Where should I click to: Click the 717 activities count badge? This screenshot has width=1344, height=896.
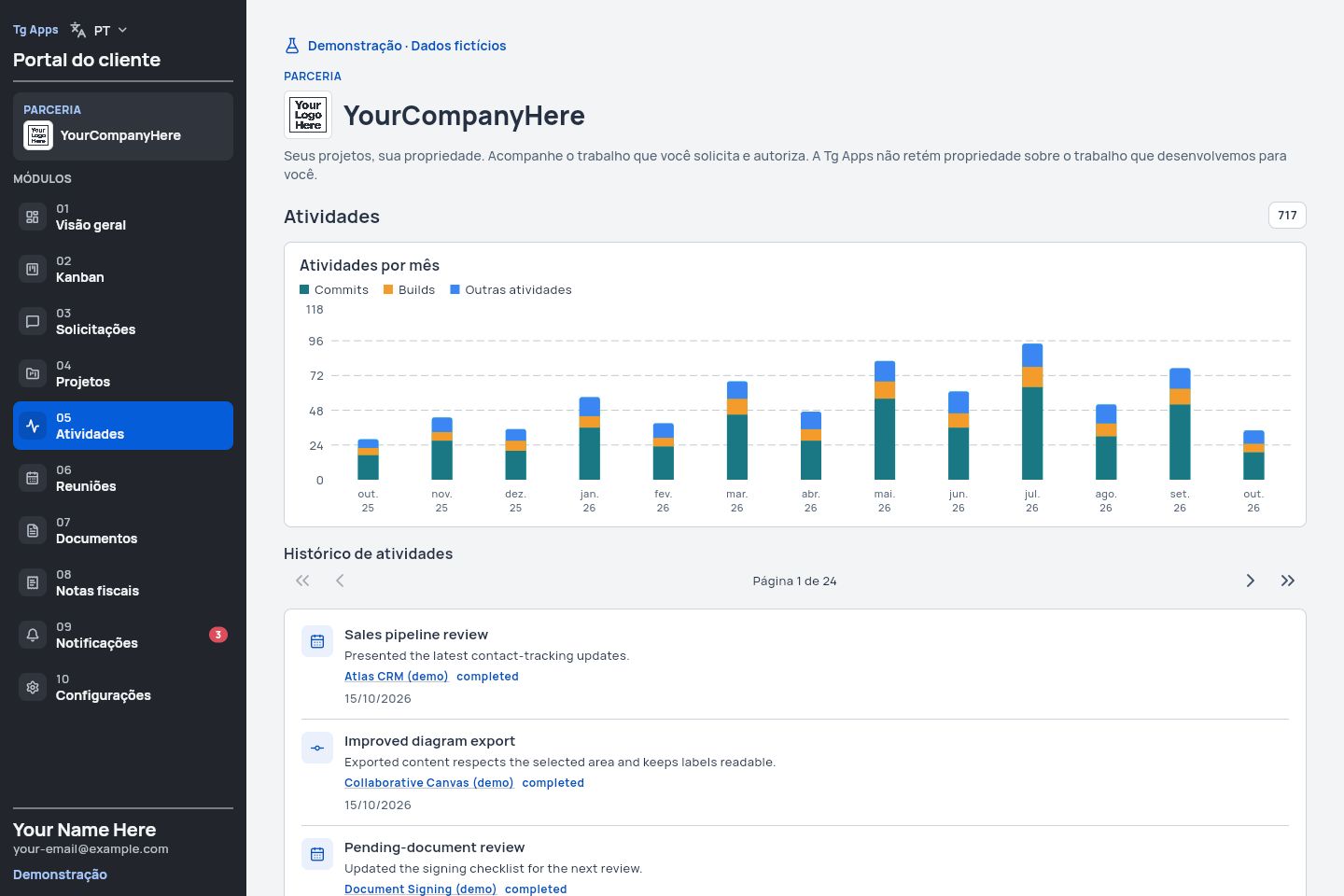click(1287, 216)
